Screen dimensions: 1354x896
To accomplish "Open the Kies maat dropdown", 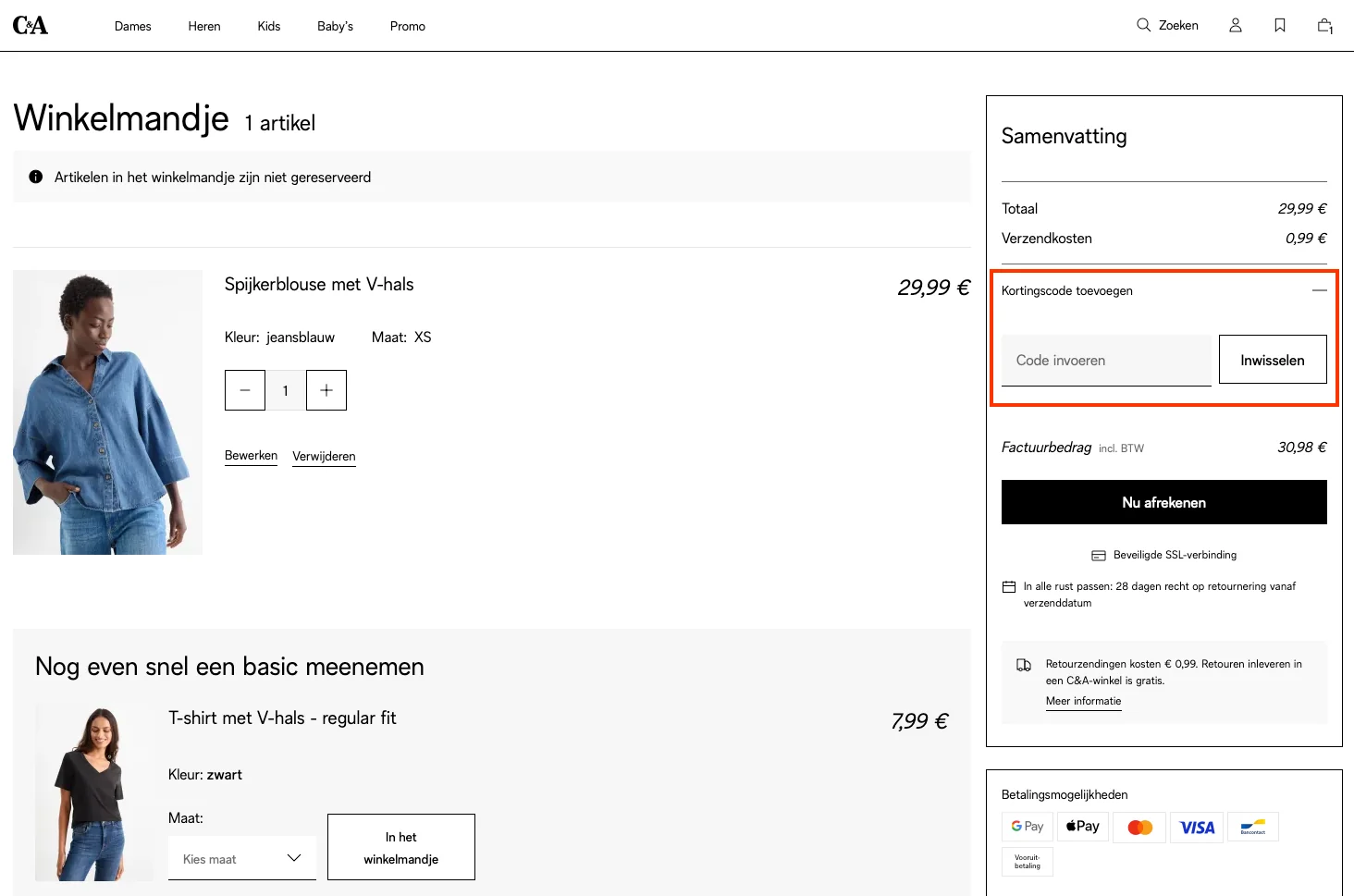I will click(x=241, y=858).
